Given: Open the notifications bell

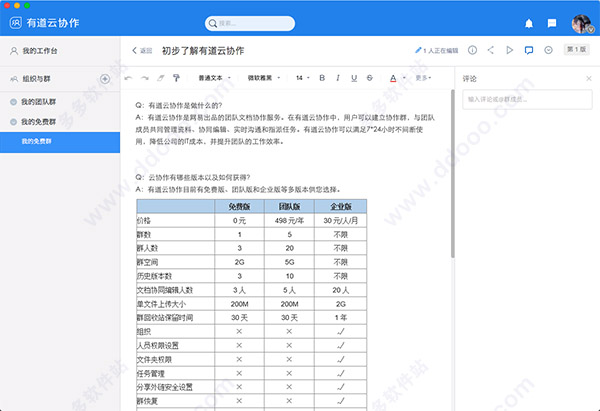Looking at the screenshot, I should click(x=529, y=24).
